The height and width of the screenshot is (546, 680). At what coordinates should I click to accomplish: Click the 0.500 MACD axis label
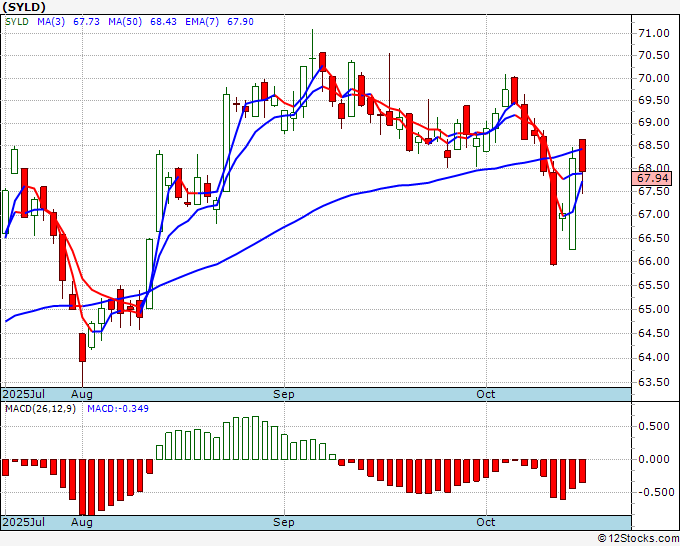pos(654,426)
